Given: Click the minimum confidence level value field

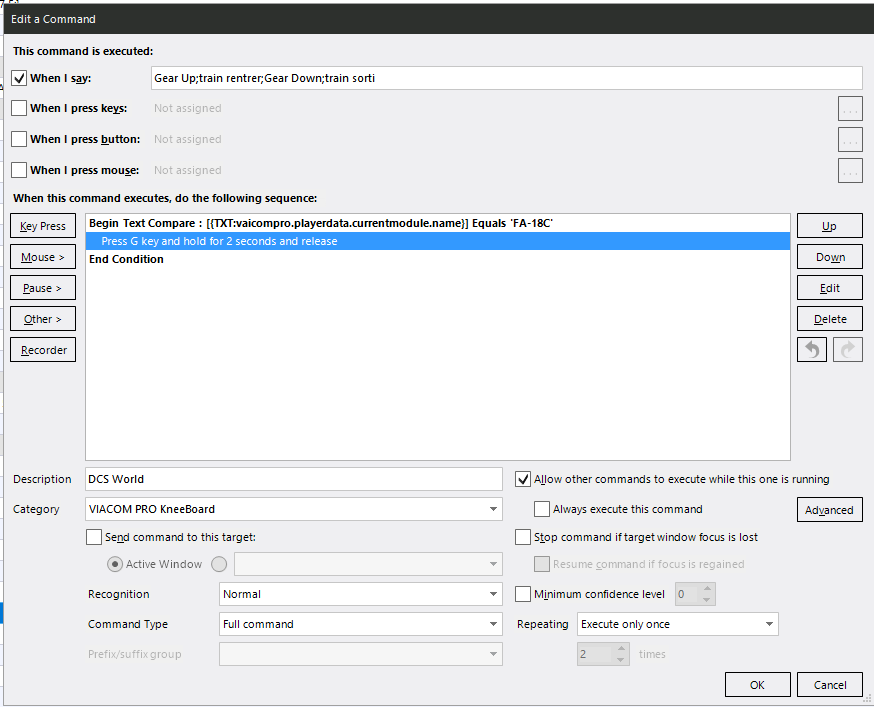Looking at the screenshot, I should pyautogui.click(x=687, y=594).
